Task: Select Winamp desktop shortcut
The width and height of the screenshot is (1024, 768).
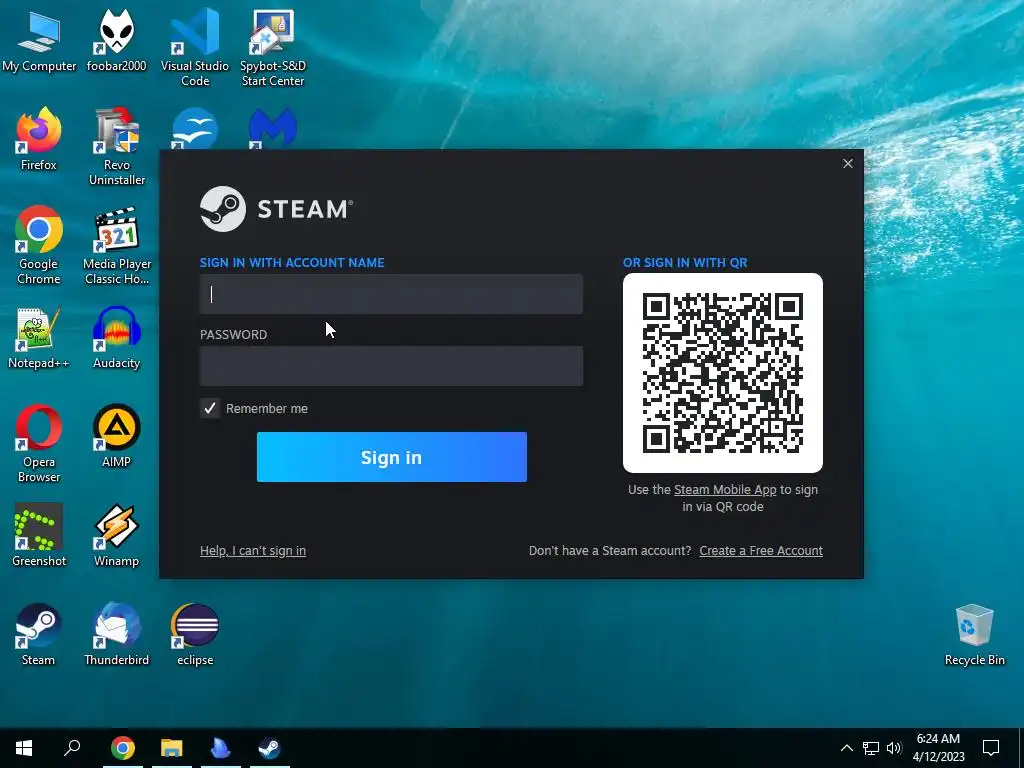Action: [x=116, y=536]
